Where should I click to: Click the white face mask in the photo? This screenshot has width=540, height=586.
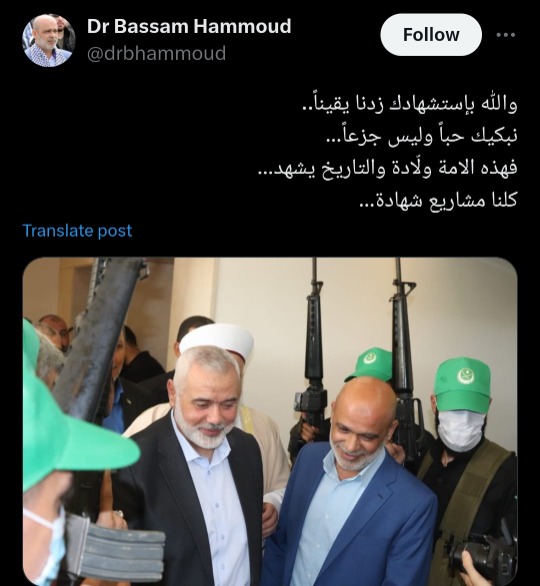(x=460, y=430)
